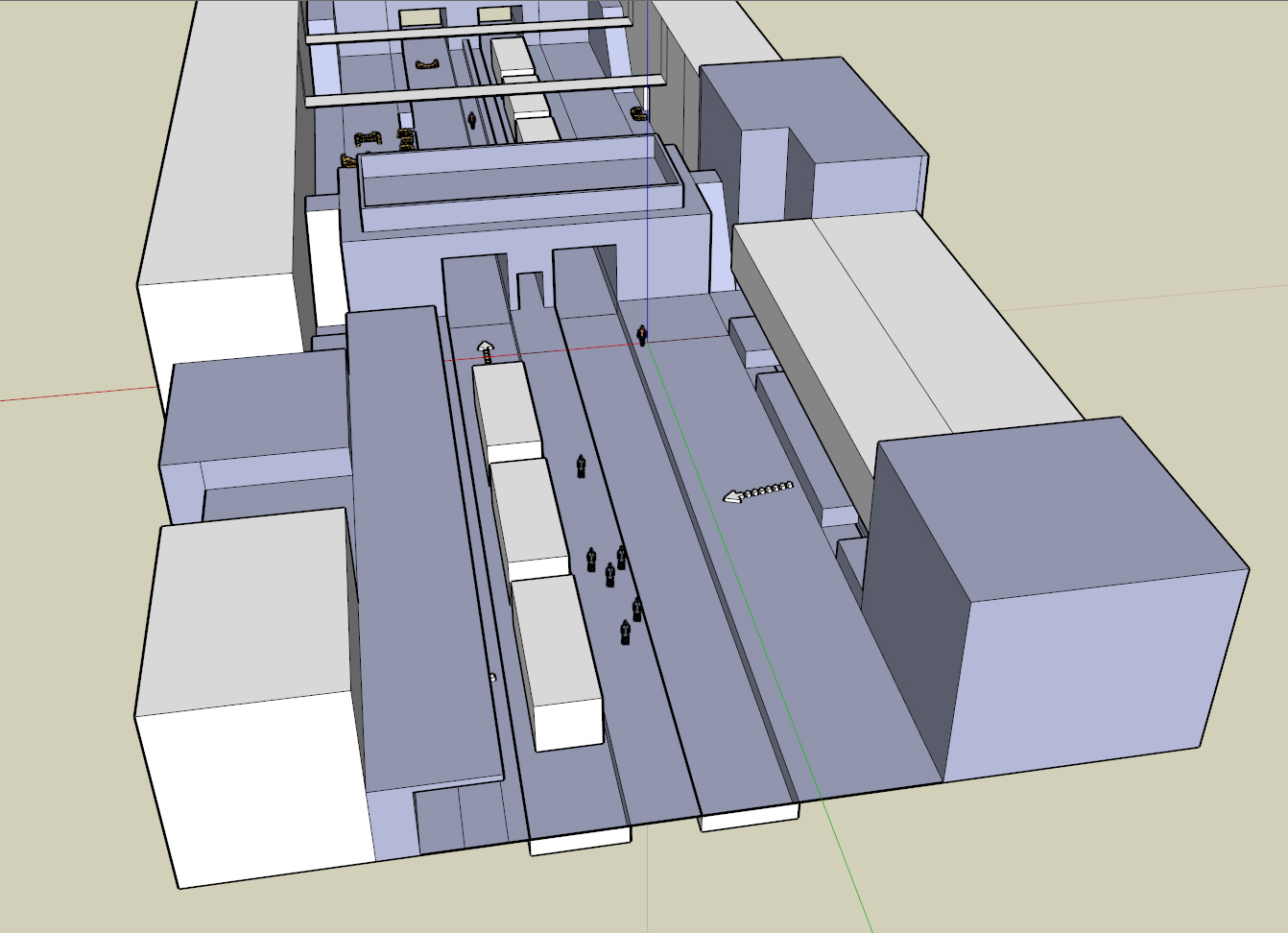Image resolution: width=1288 pixels, height=933 pixels.
Task: Select the dotted white arrow pointing left
Action: [758, 492]
